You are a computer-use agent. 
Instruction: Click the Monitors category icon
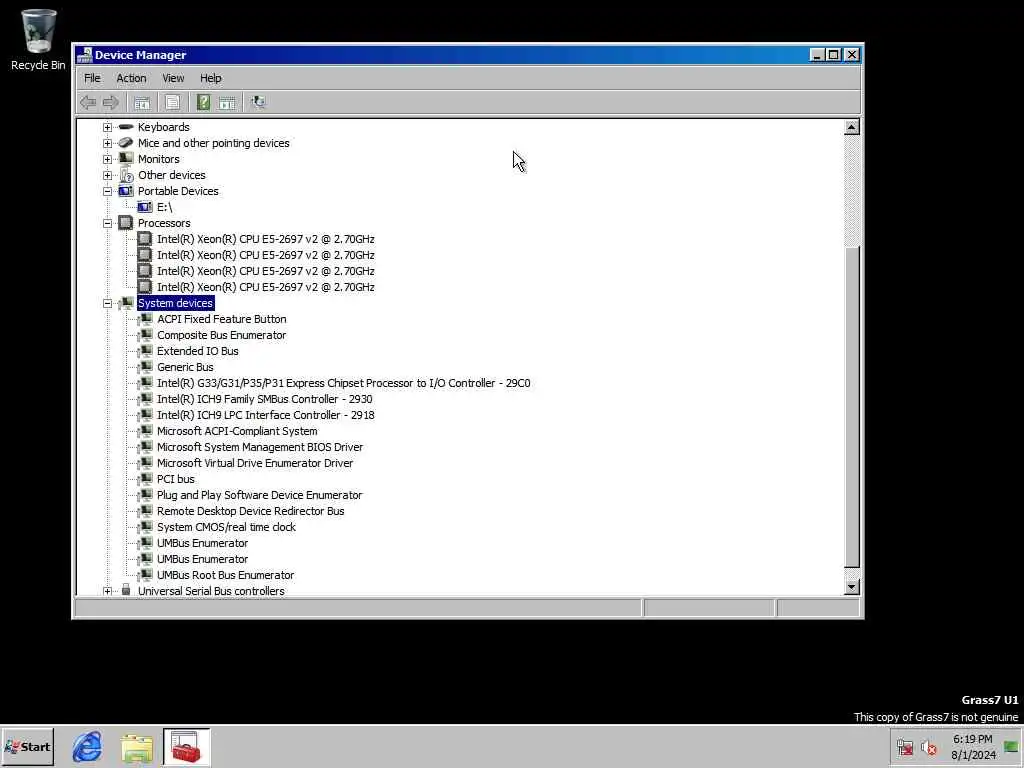(x=126, y=159)
